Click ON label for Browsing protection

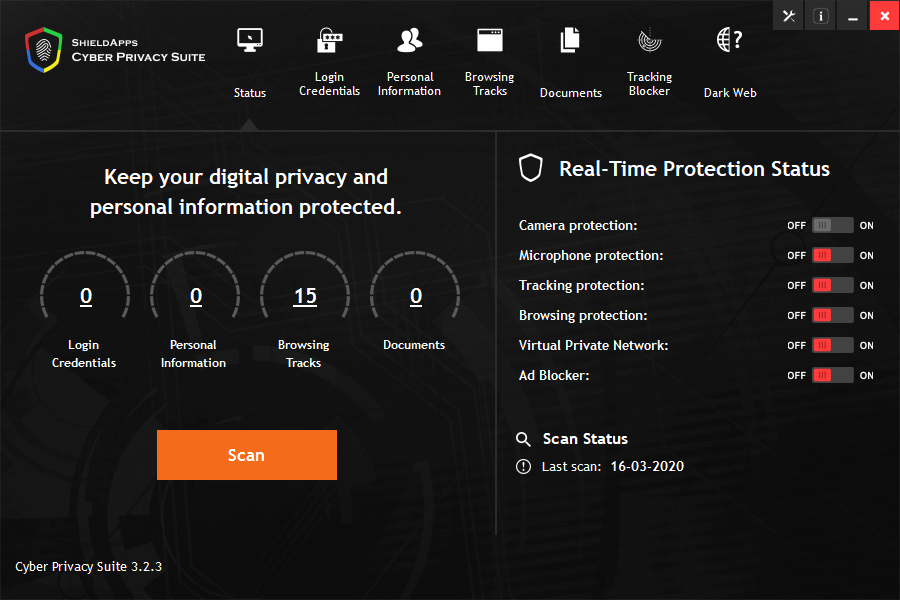coord(867,316)
